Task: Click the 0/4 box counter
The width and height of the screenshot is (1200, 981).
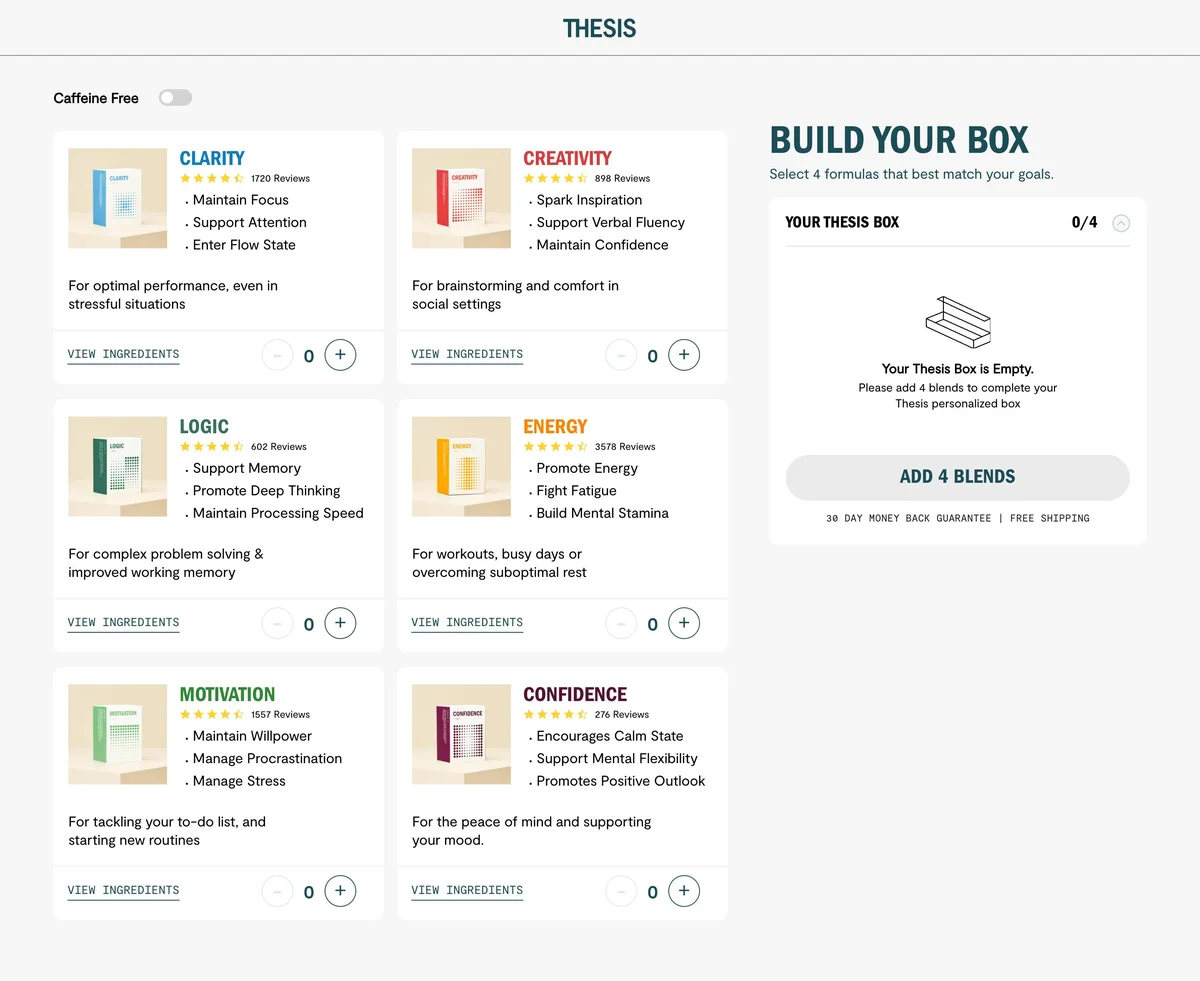Action: point(1084,222)
